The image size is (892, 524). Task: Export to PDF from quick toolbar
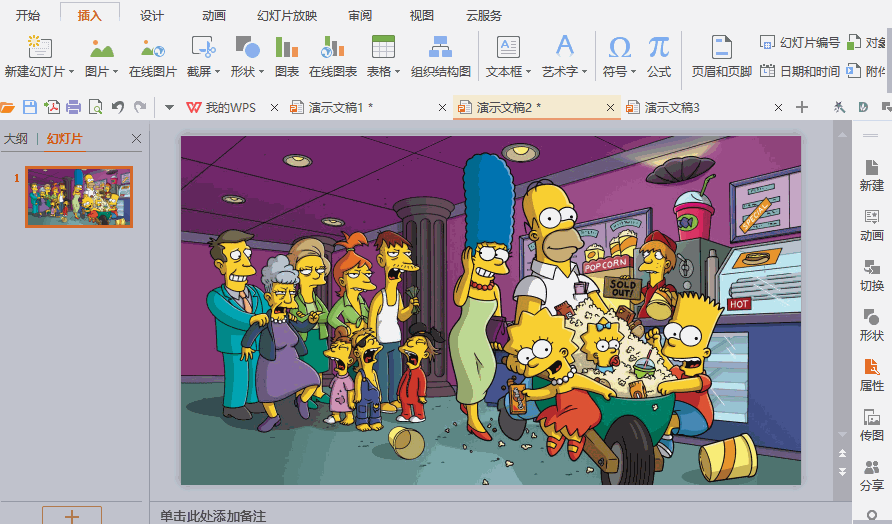coord(52,107)
